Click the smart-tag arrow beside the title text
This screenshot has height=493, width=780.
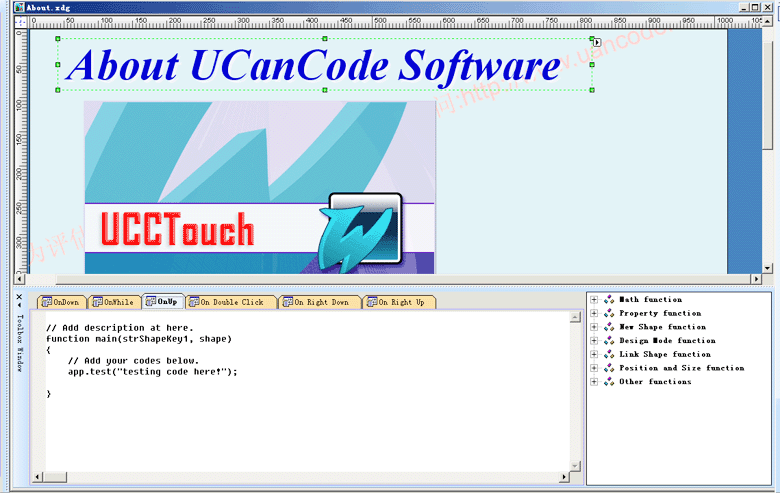point(596,43)
